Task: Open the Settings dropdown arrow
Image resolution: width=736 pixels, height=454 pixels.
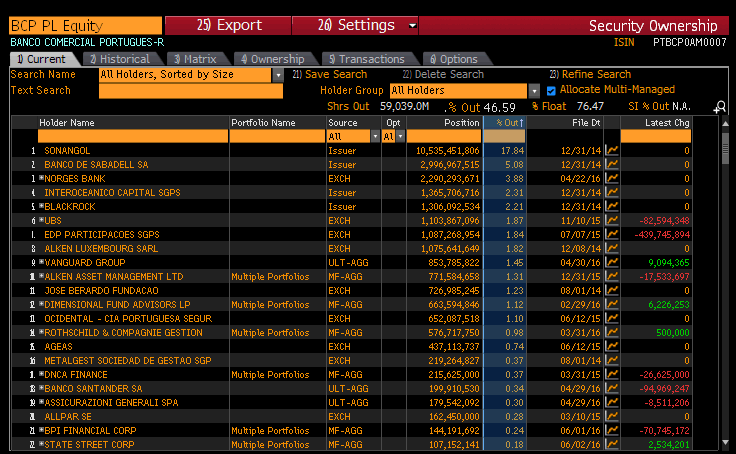Action: (x=412, y=25)
